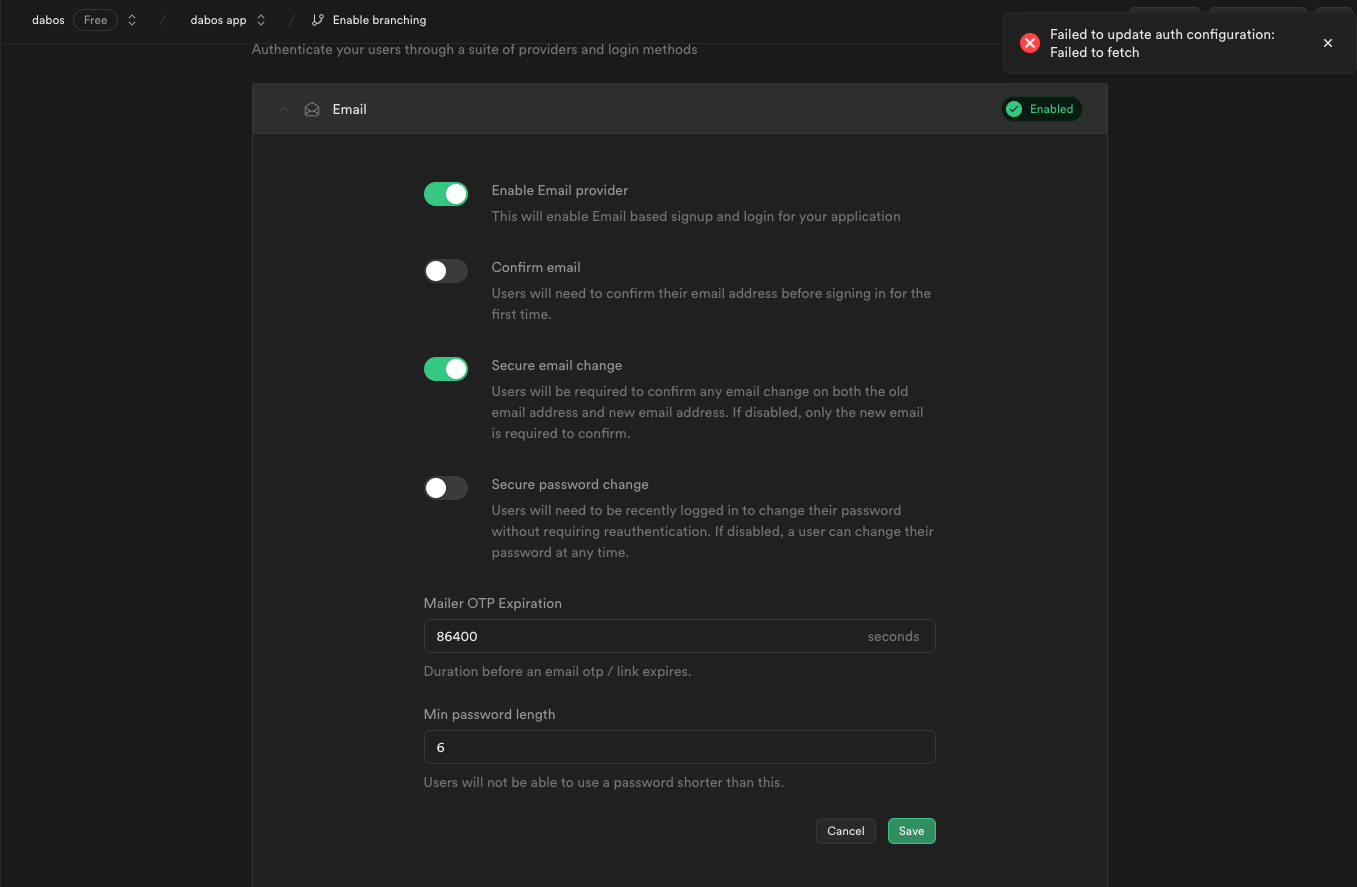This screenshot has height=887, width=1357.
Task: Collapse the Email provider section
Action: pos(284,109)
